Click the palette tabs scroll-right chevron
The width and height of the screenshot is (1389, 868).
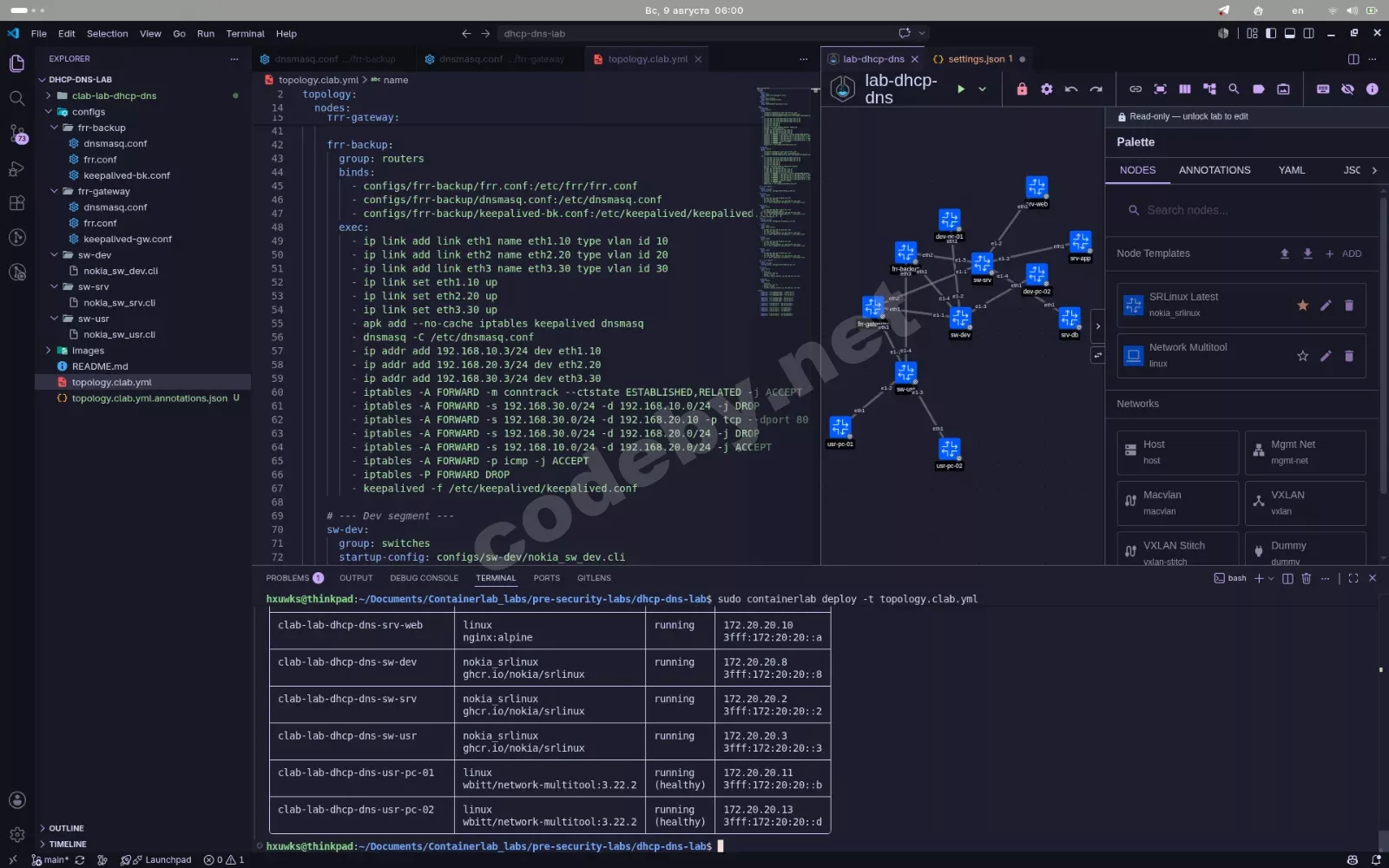tap(1374, 170)
